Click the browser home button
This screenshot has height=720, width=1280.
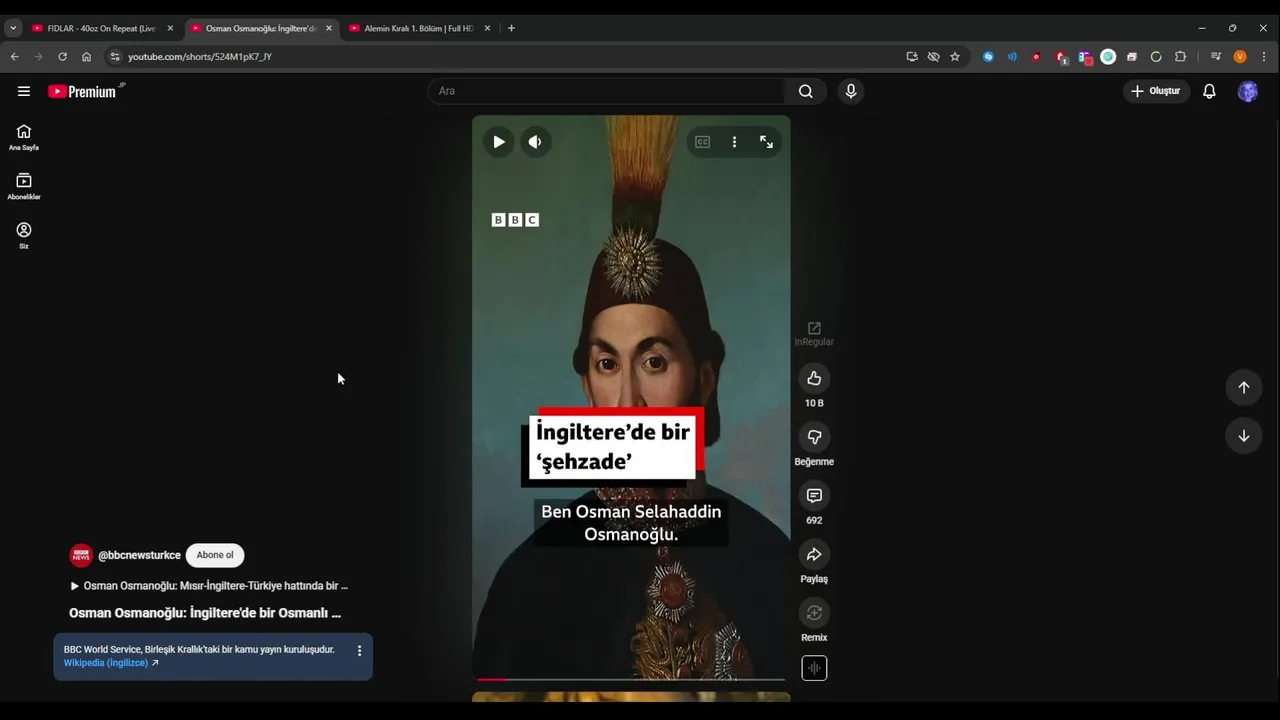[x=86, y=57]
